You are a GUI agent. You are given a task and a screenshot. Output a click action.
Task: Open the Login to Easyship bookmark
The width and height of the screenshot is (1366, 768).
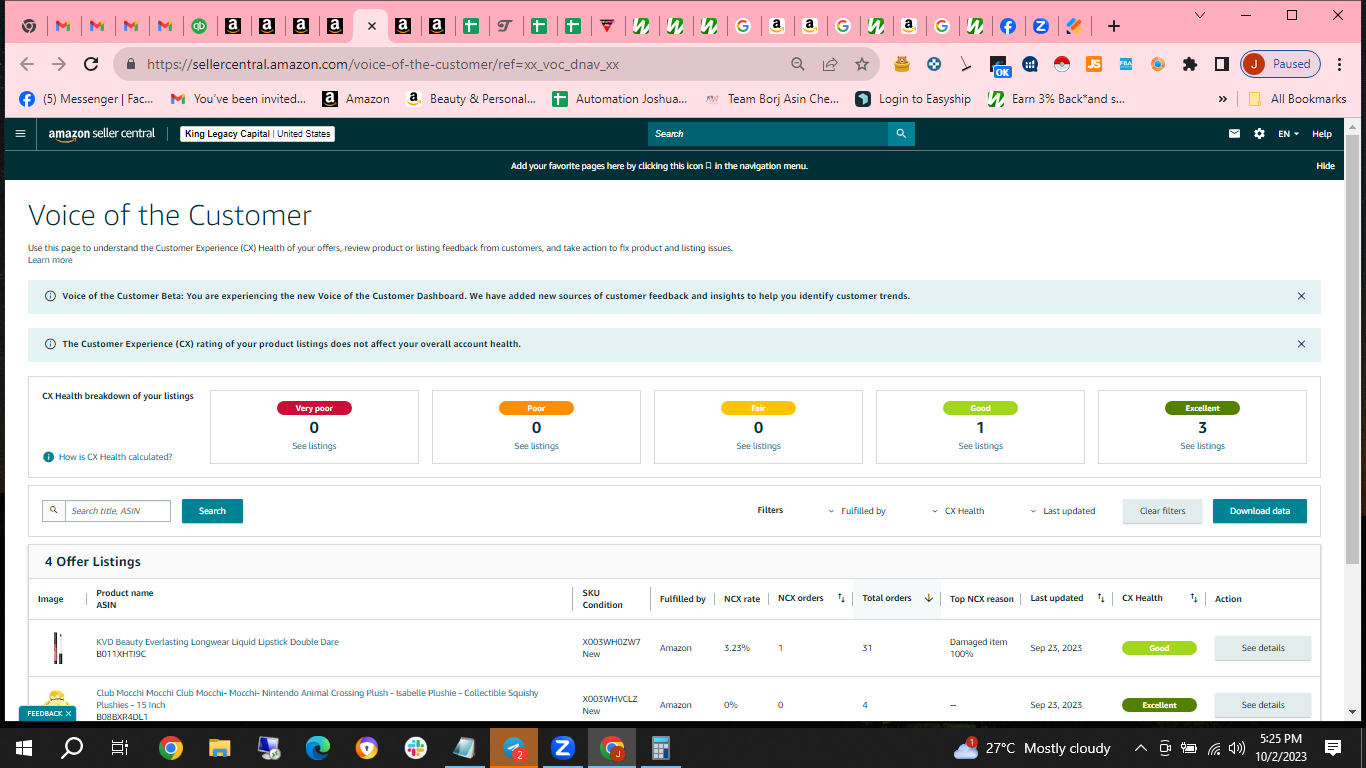tap(913, 99)
